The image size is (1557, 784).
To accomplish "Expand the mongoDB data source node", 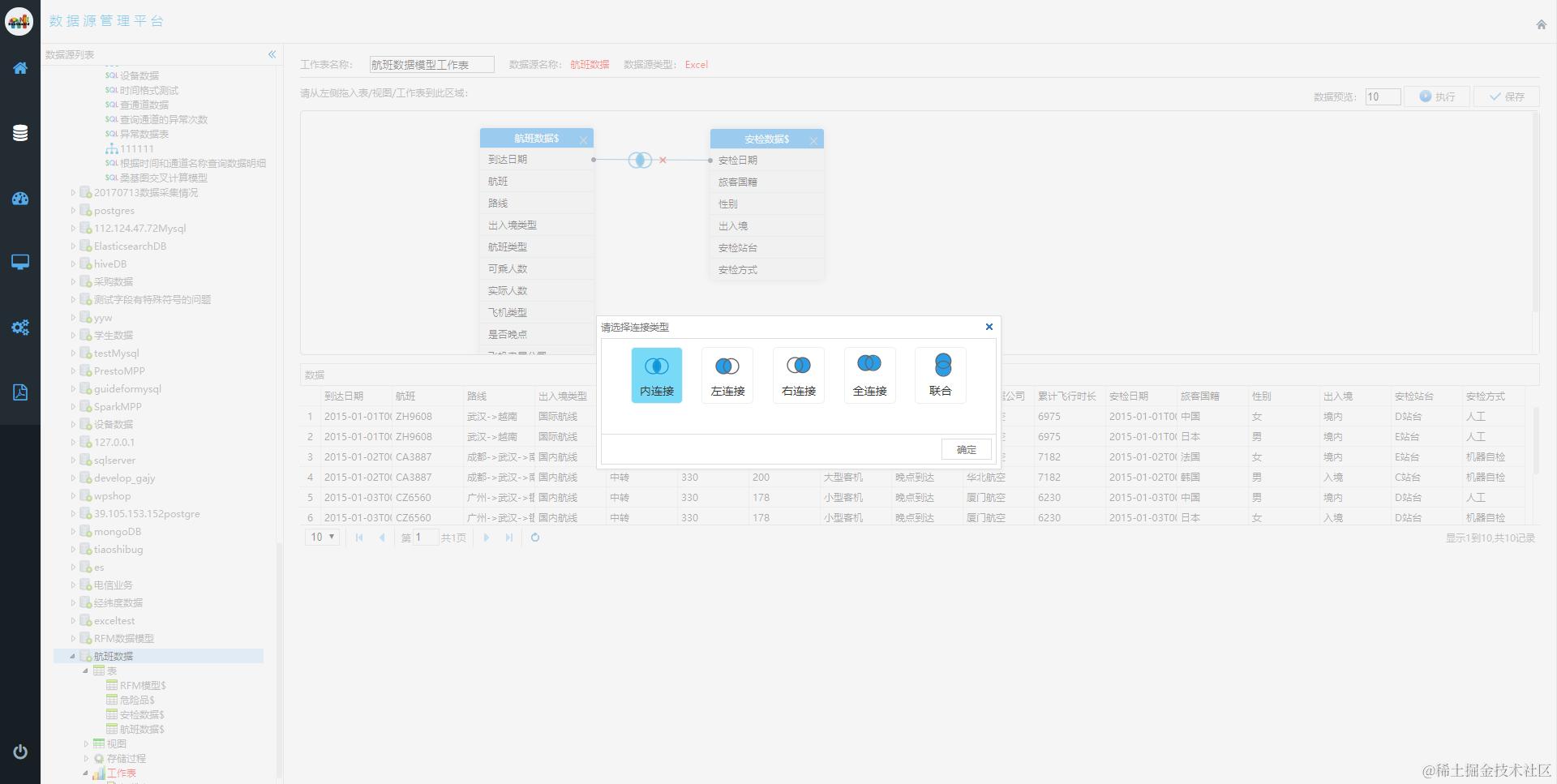I will 73,532.
